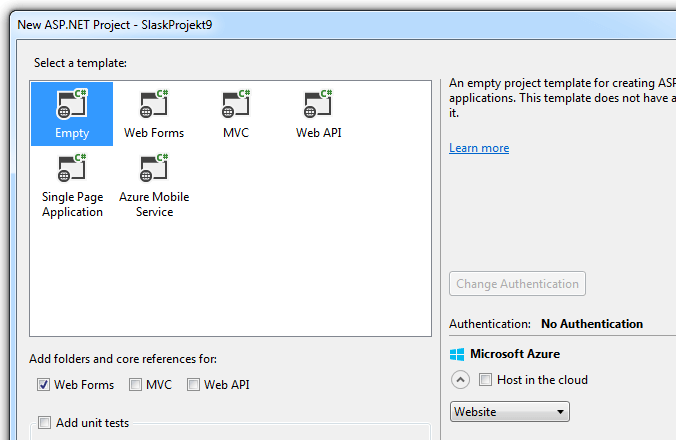Enable the MVC core references checkbox
This screenshot has height=441, width=676.
(x=135, y=385)
